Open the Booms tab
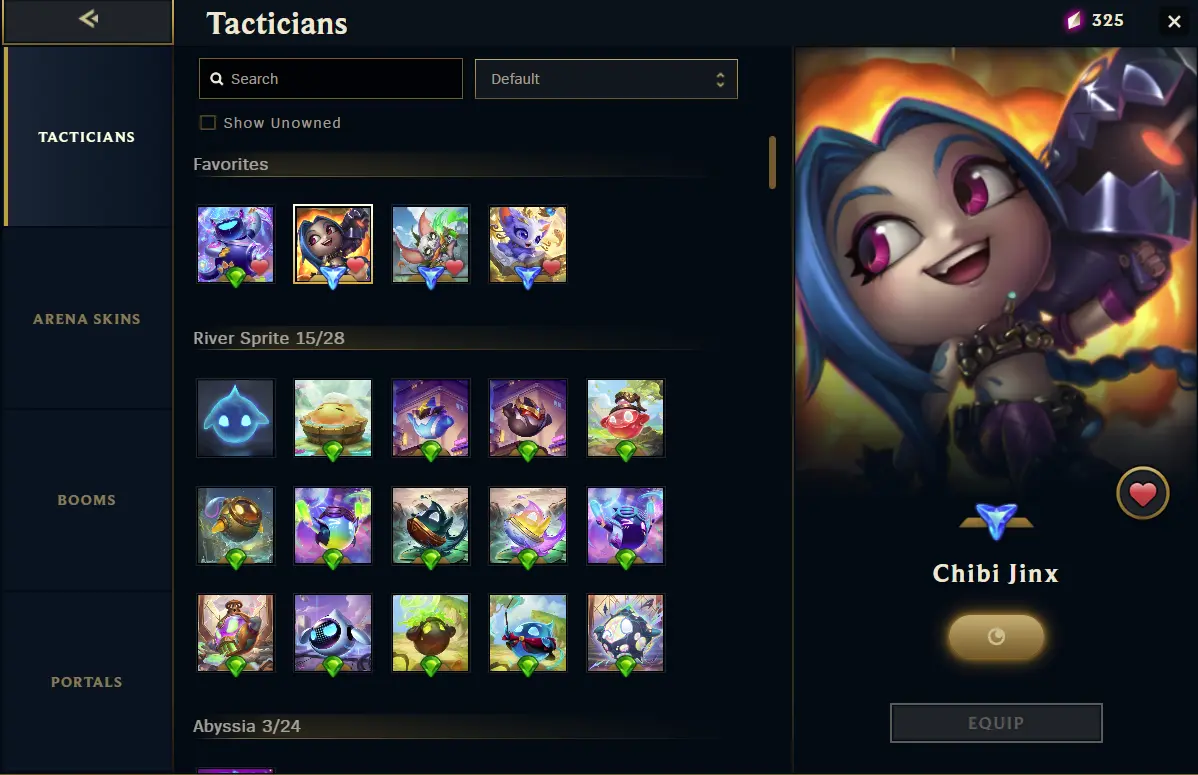The image size is (1198, 775). [x=87, y=500]
